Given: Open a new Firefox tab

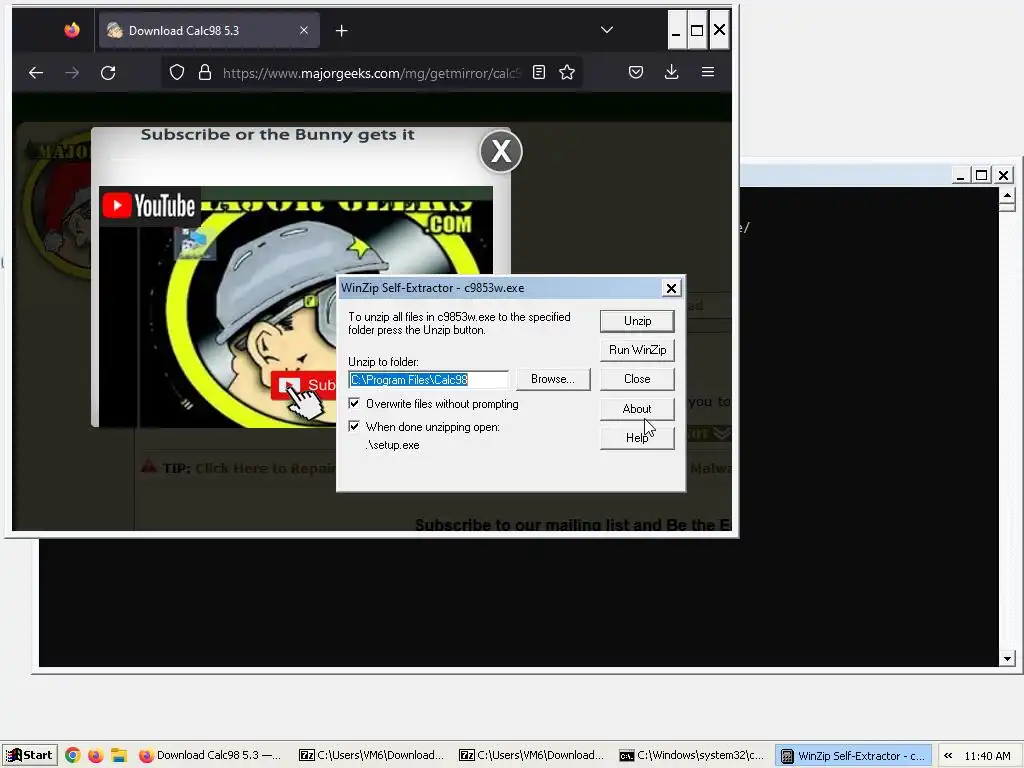Looking at the screenshot, I should [341, 31].
